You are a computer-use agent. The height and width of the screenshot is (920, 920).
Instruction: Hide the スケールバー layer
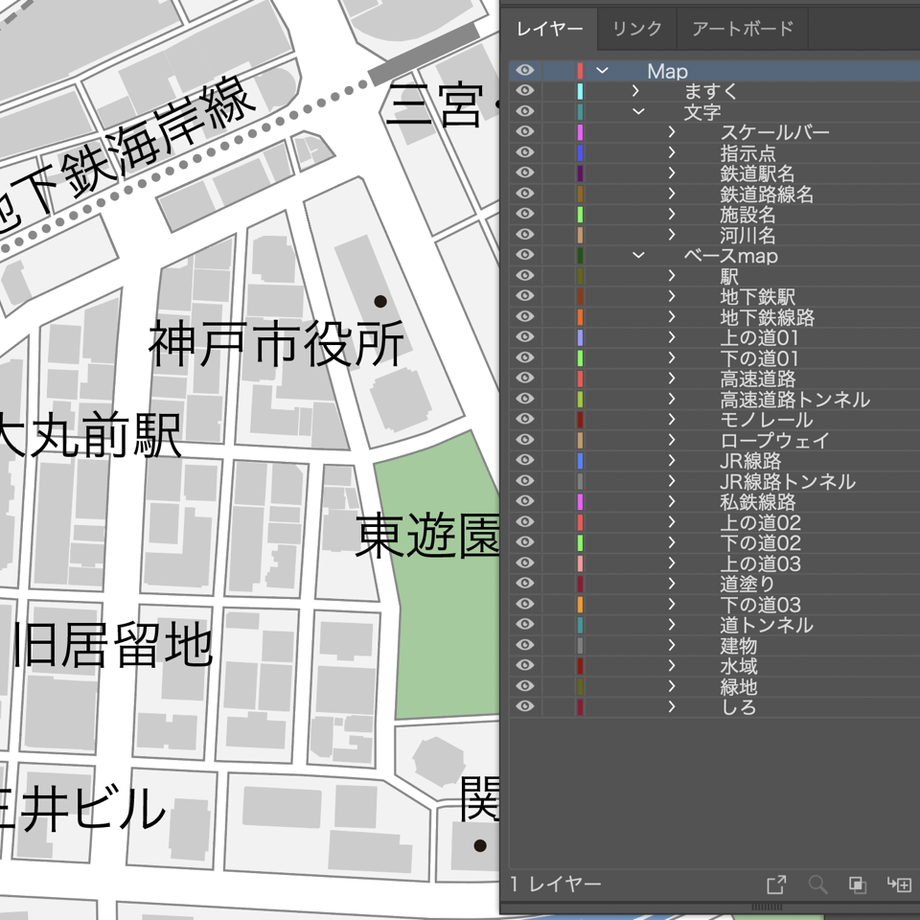click(x=525, y=132)
